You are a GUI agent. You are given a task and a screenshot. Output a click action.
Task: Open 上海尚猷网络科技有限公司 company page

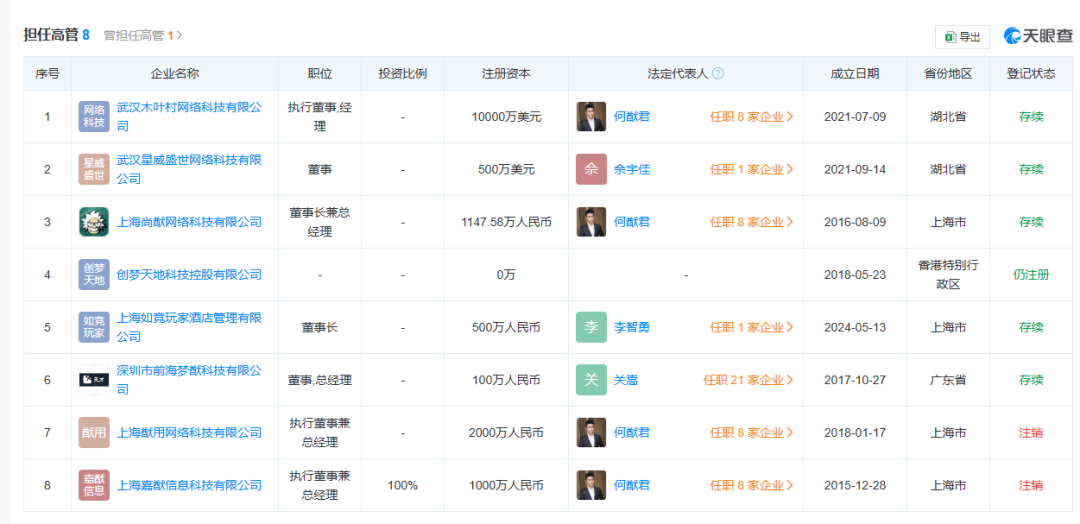point(189,222)
